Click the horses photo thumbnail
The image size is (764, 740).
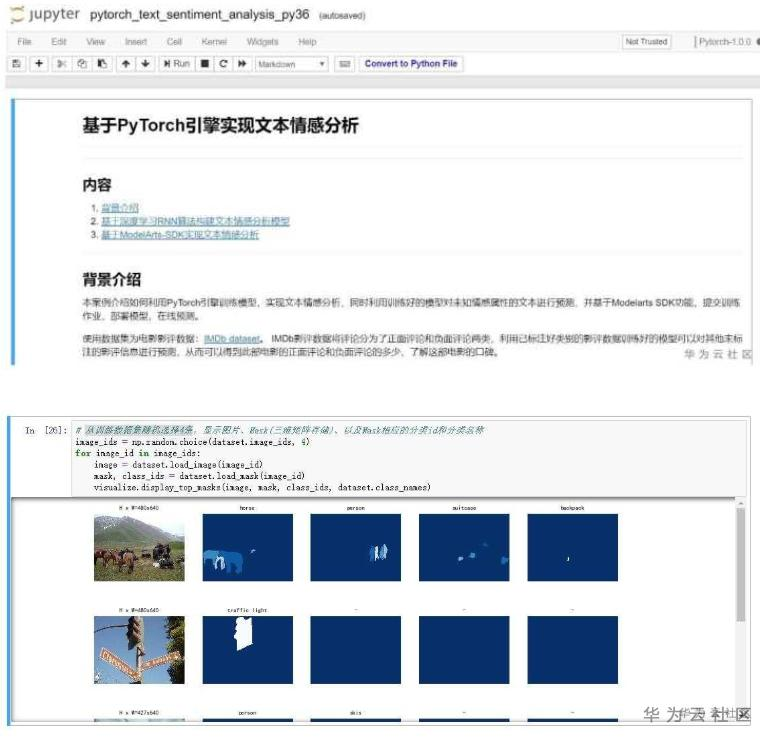(139, 548)
